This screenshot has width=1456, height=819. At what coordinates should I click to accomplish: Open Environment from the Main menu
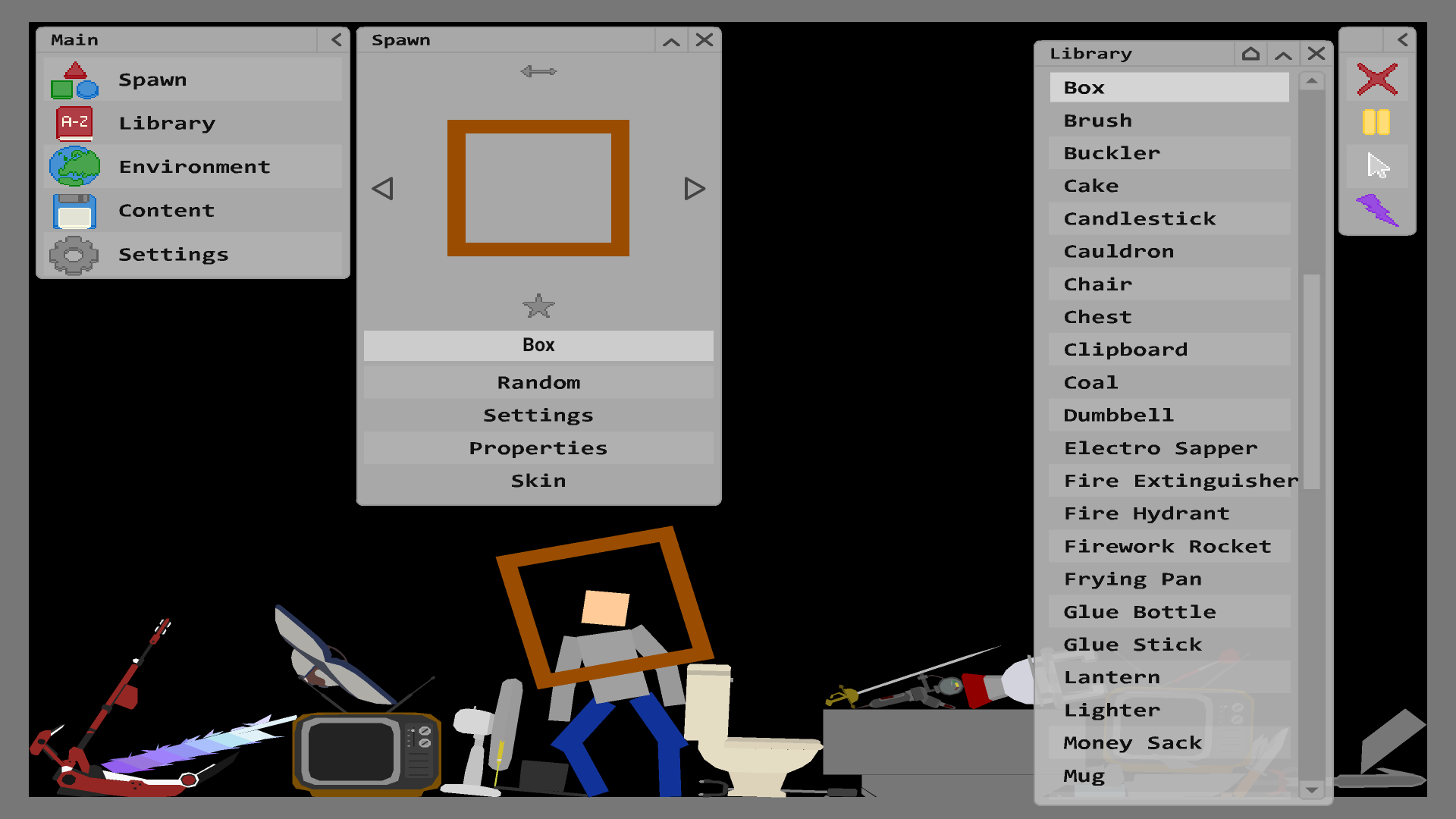pos(193,167)
